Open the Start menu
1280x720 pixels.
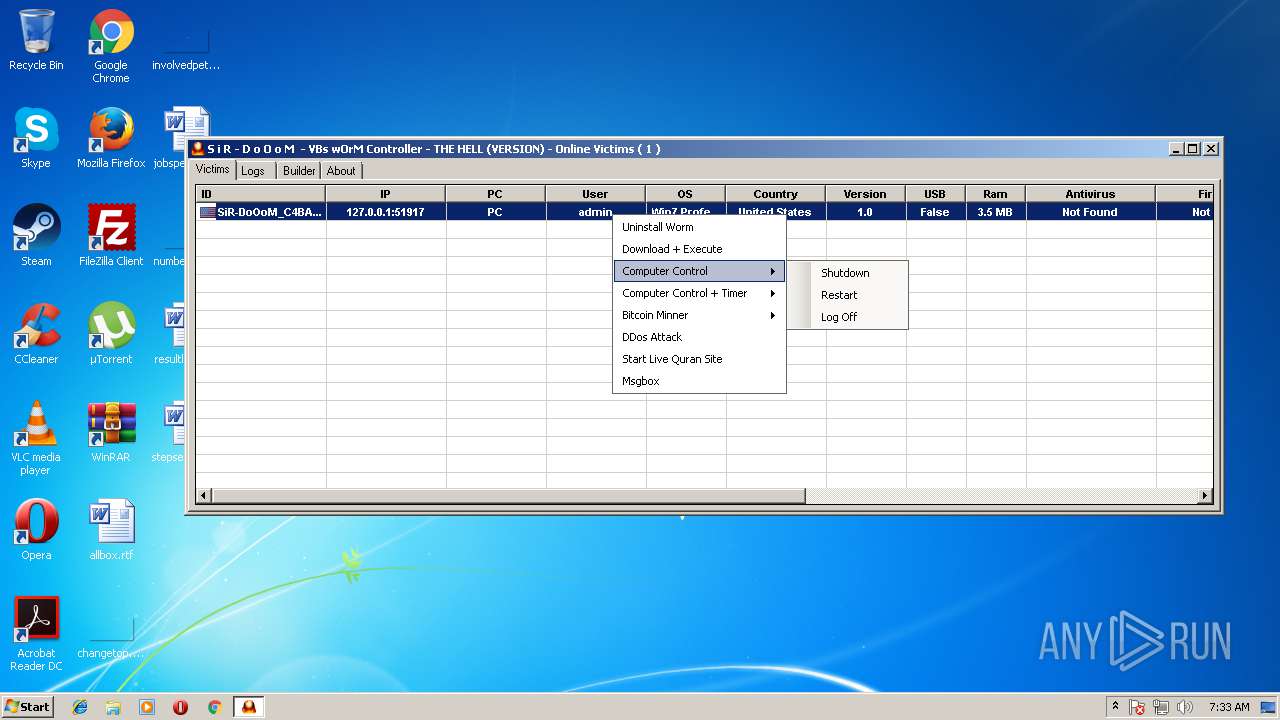pyautogui.click(x=27, y=707)
